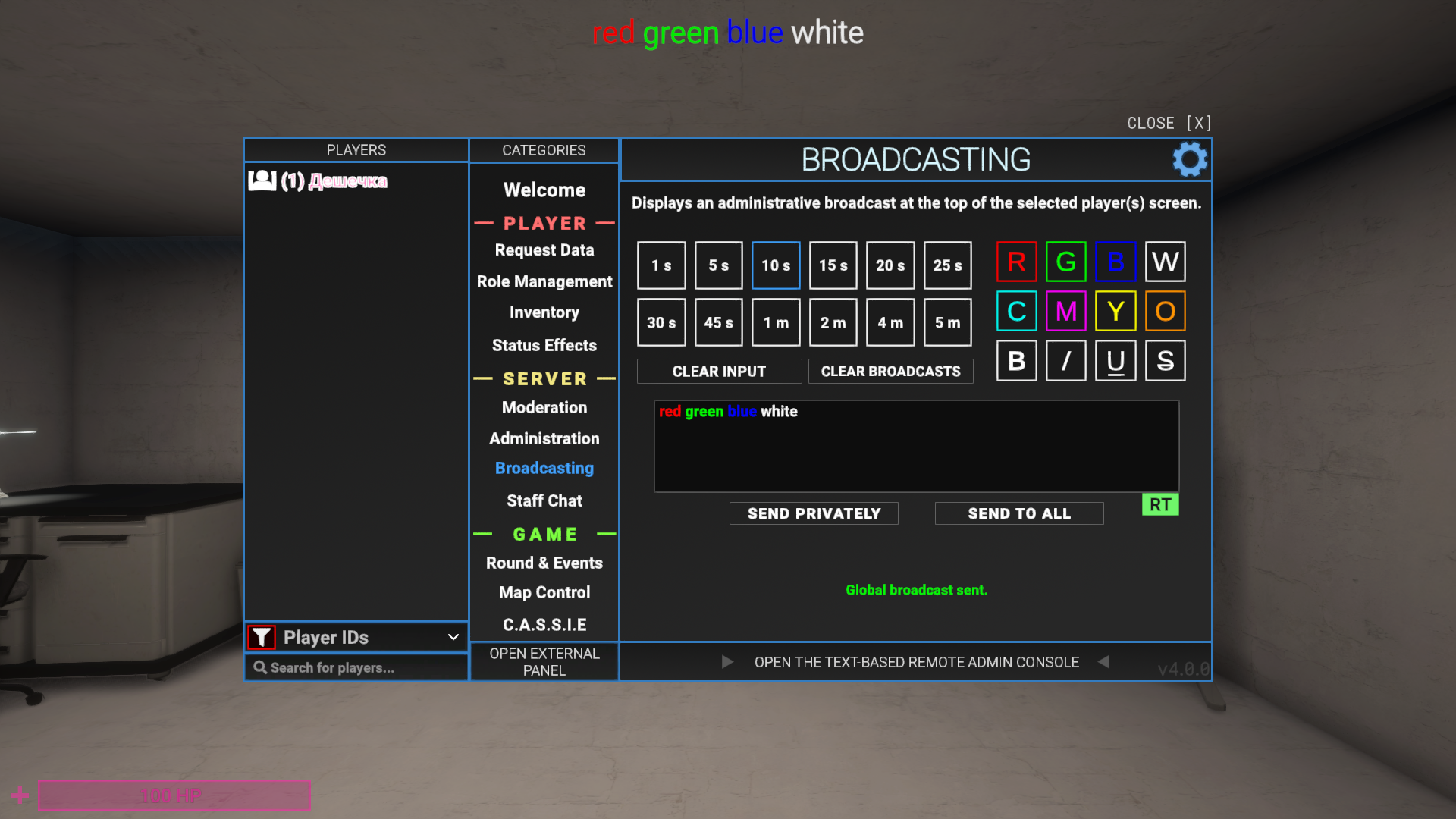Choose the magenta M color swatch
1456x819 pixels.
coord(1065,311)
